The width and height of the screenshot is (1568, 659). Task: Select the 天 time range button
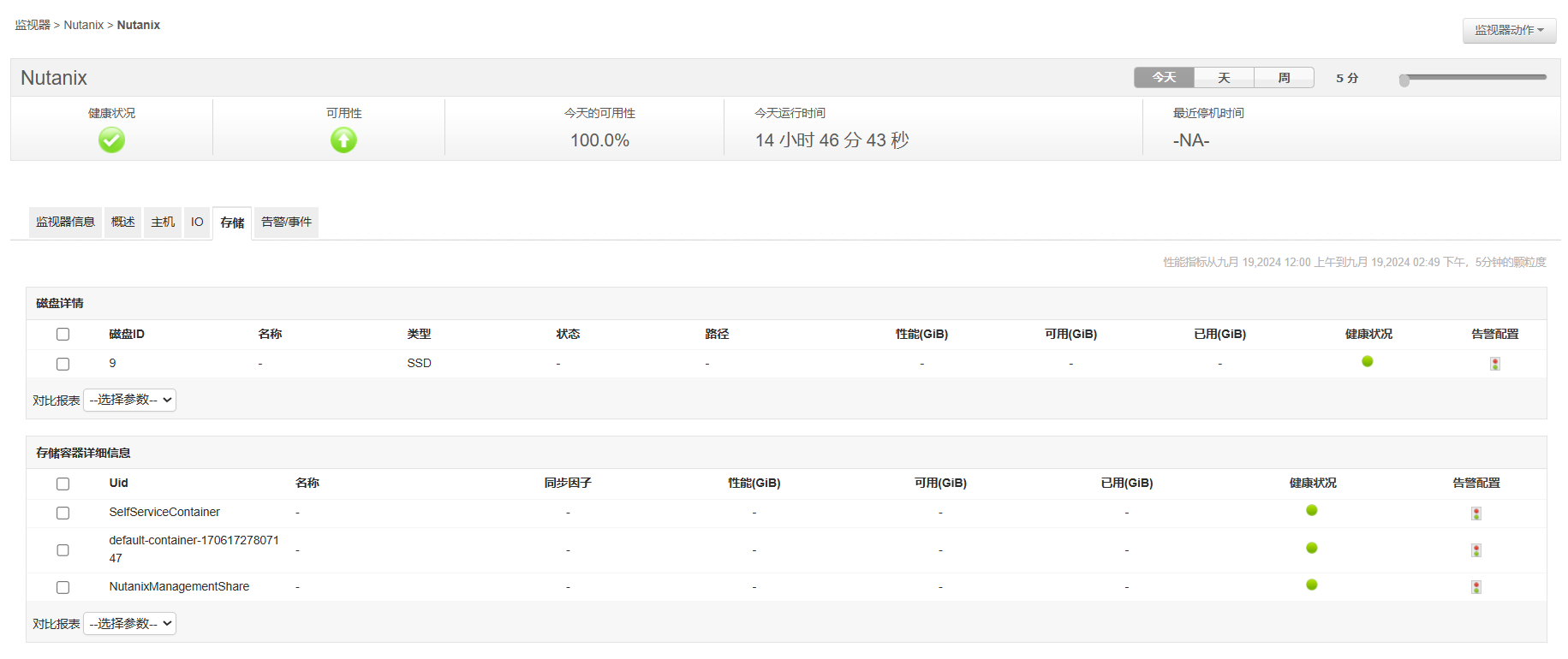(1224, 78)
